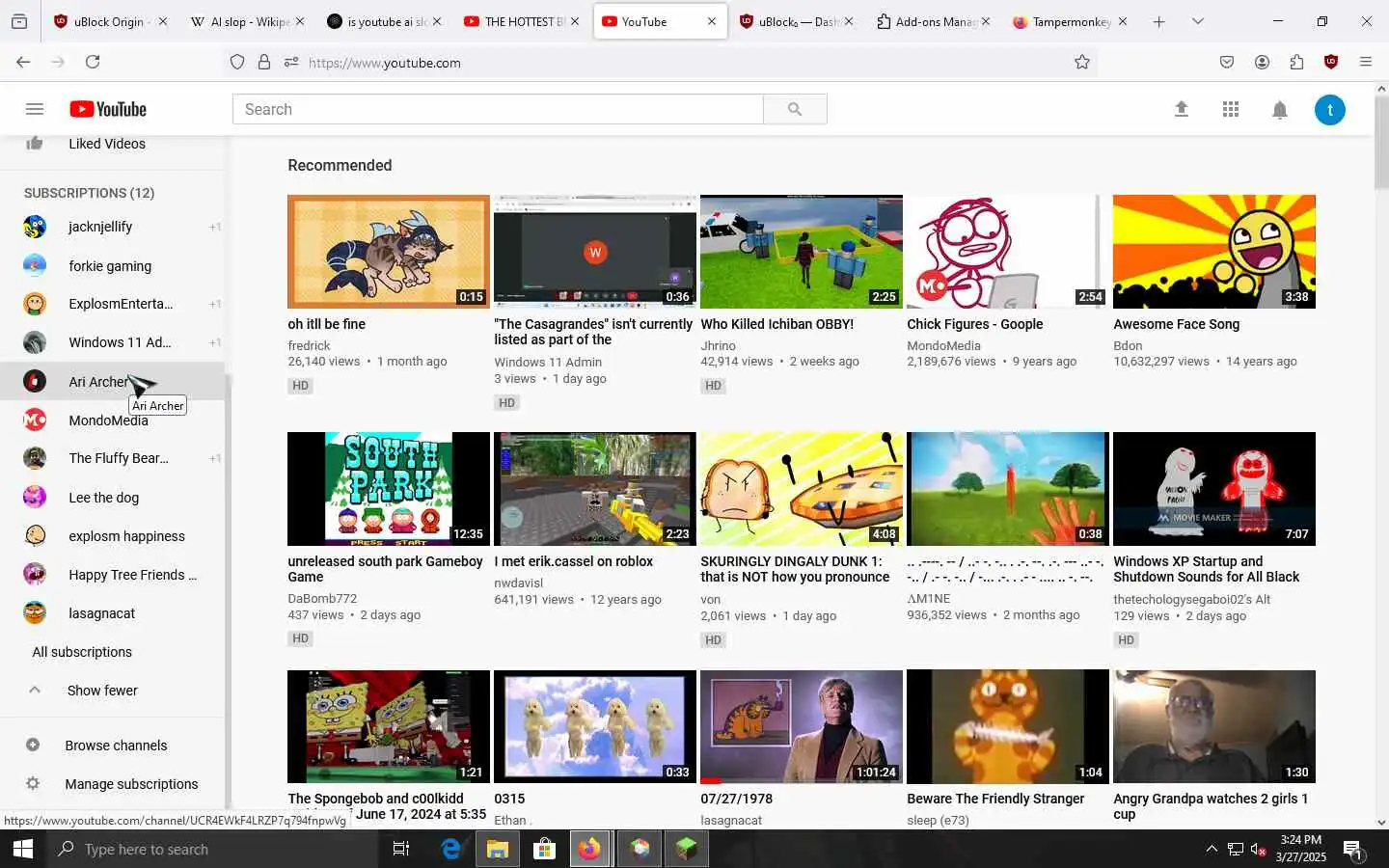Image resolution: width=1389 pixels, height=868 pixels.
Task: Open the oh itll be fine video title
Action: [326, 324]
